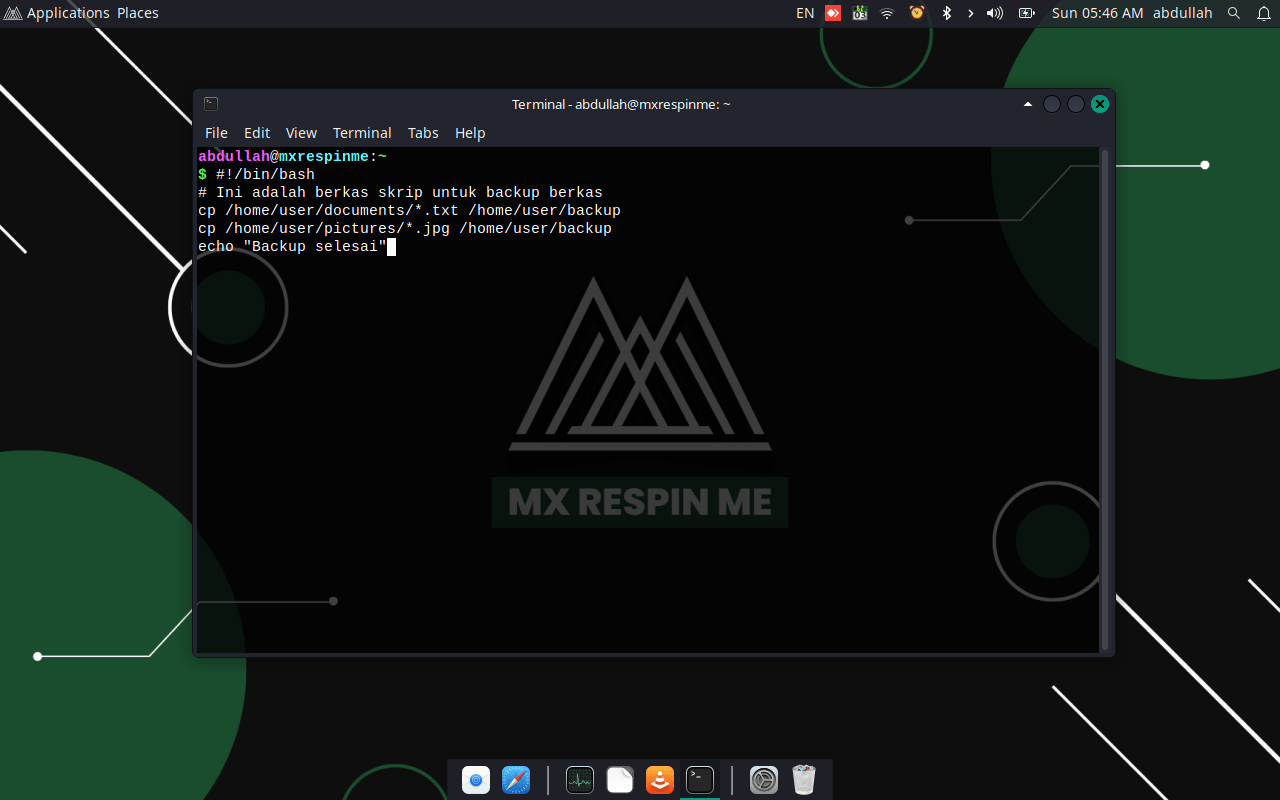Viewport: 1280px width, 800px height.
Task: Open the Places menu
Action: 138,13
